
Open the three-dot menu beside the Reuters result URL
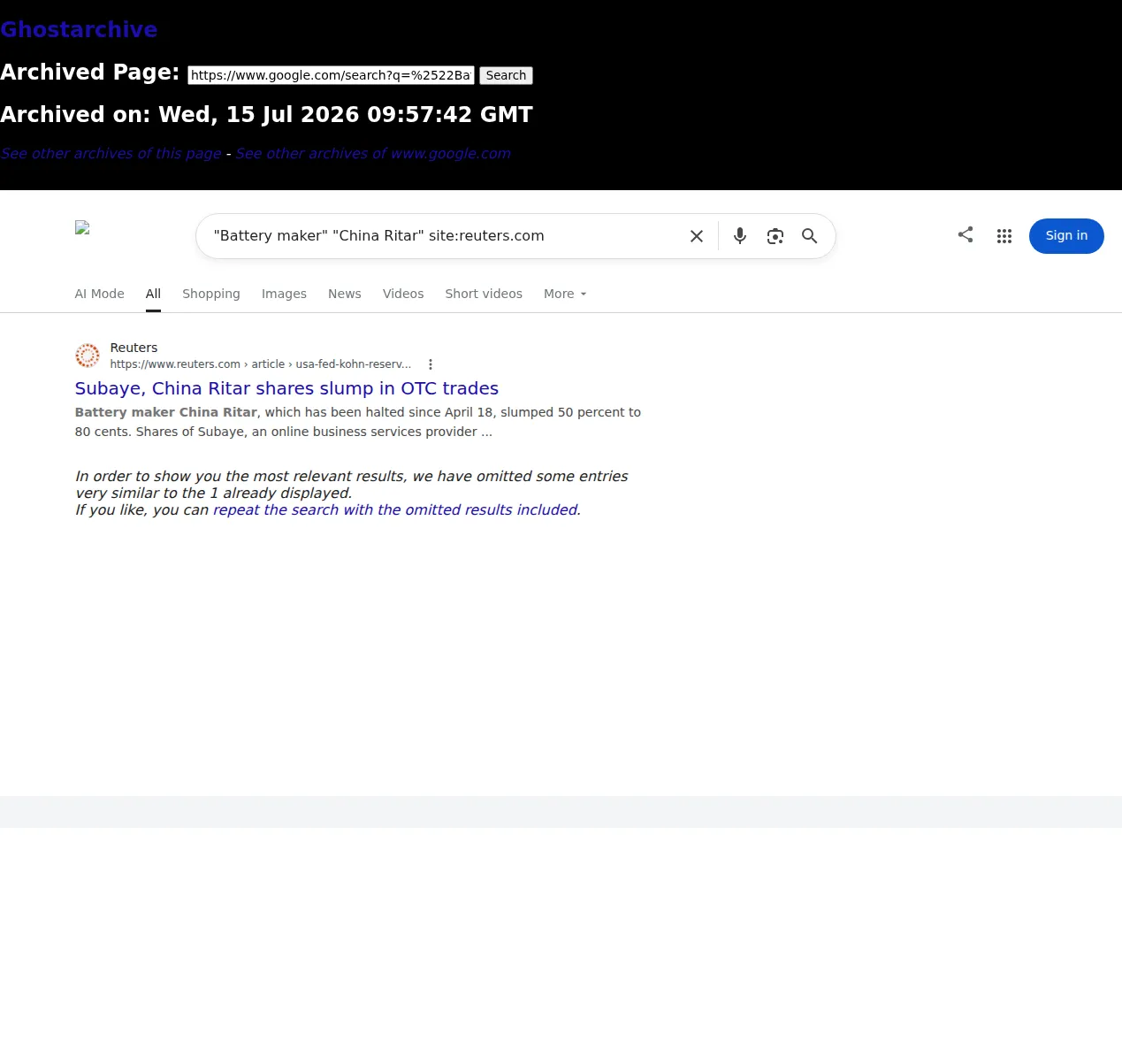431,364
